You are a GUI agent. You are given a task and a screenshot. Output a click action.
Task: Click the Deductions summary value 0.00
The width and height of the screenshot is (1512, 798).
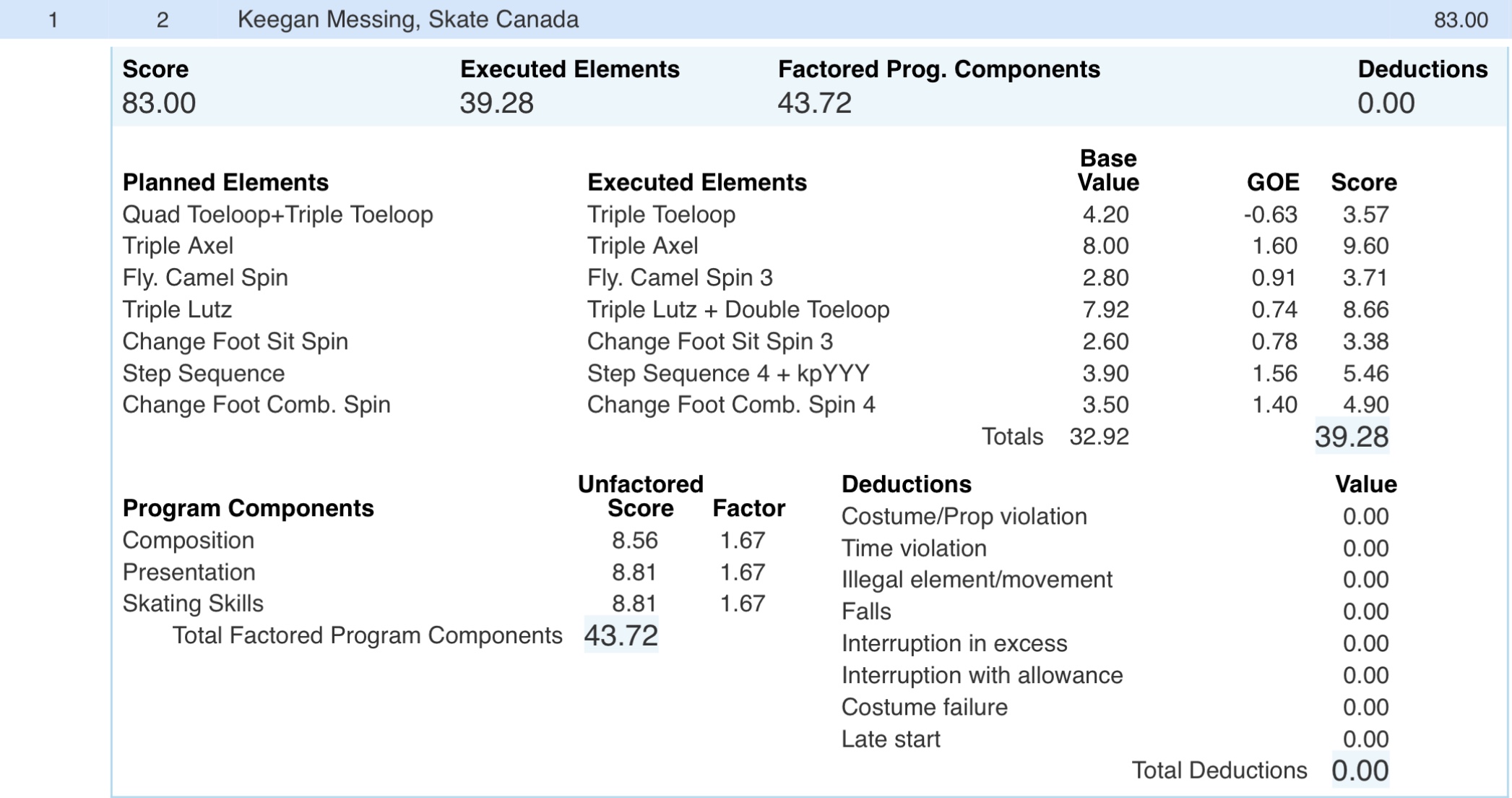pos(1386,103)
